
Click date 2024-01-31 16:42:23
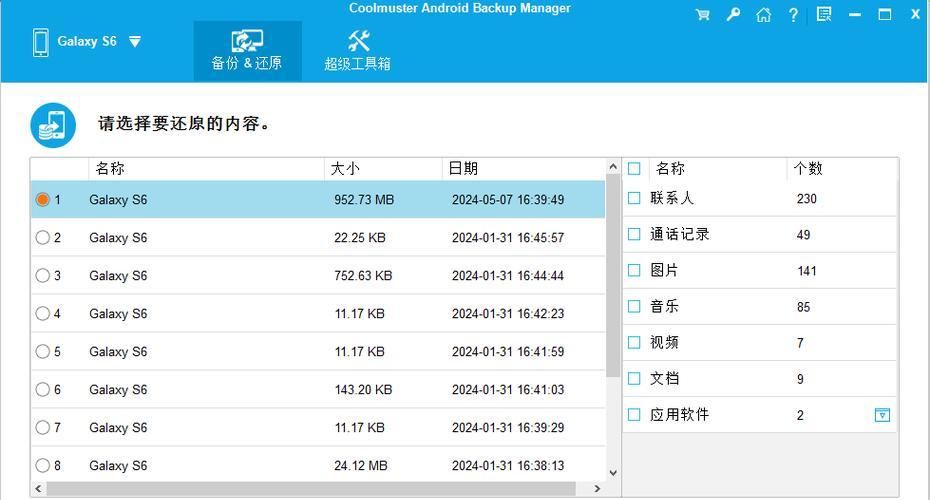tap(508, 314)
